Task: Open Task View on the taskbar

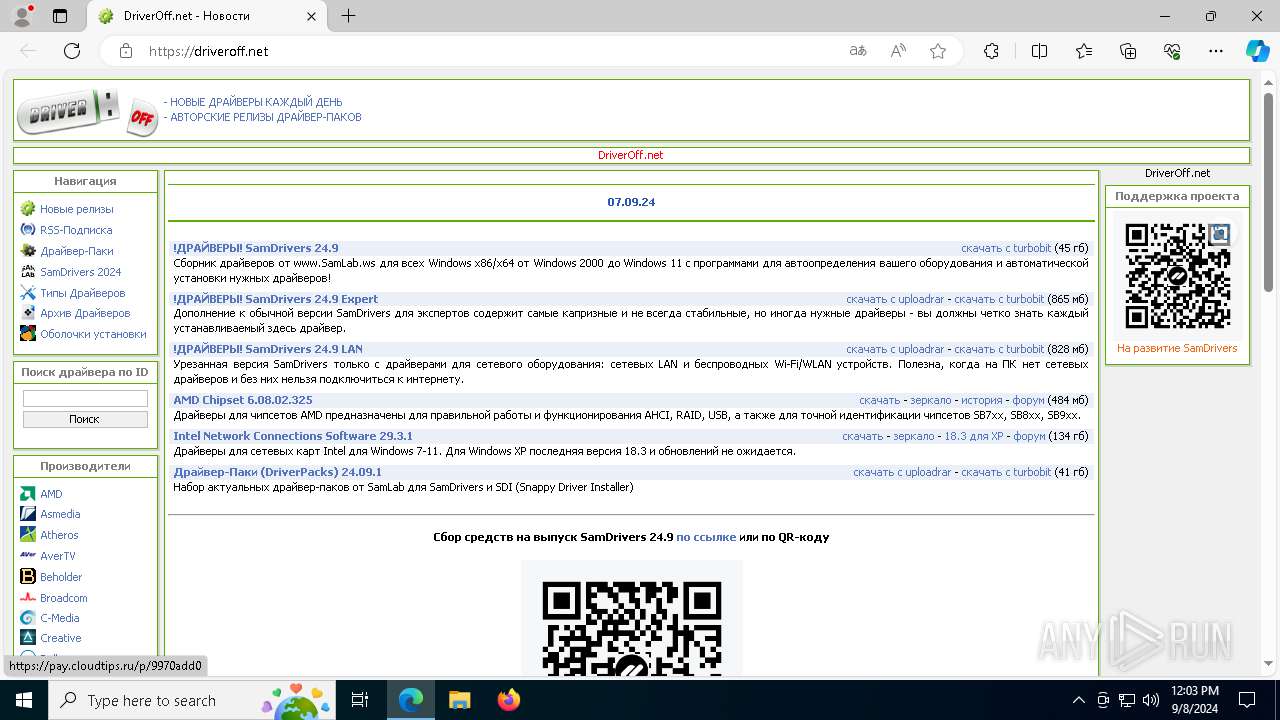Action: (360, 700)
